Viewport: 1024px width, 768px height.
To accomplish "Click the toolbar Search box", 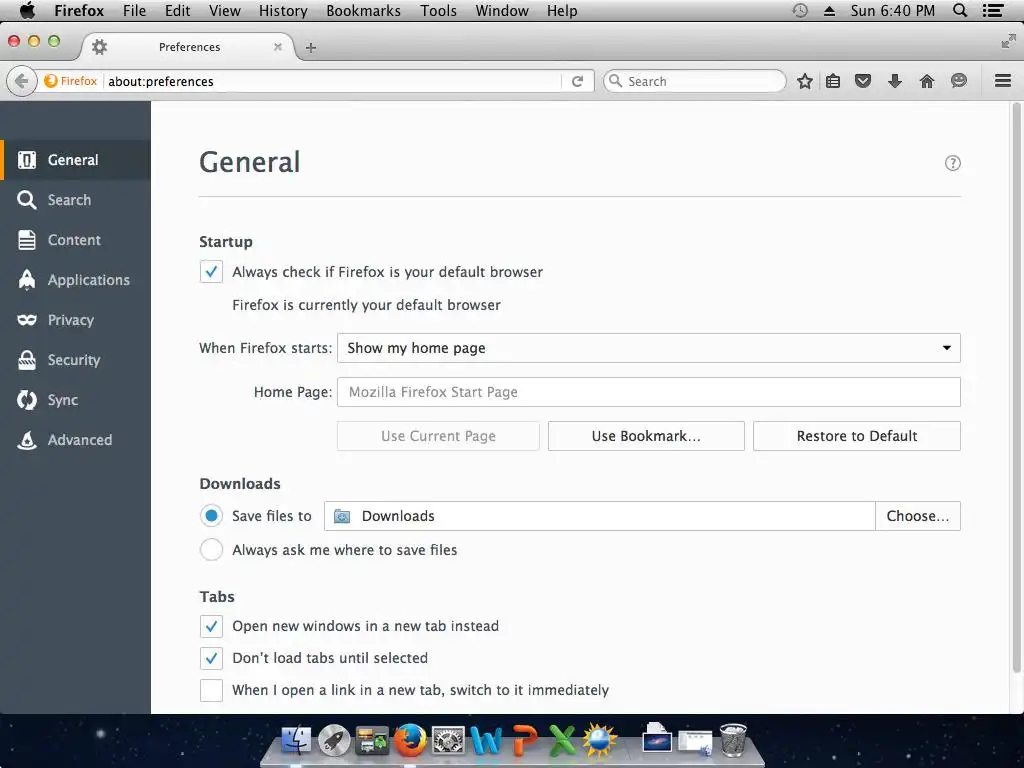I will 695,81.
